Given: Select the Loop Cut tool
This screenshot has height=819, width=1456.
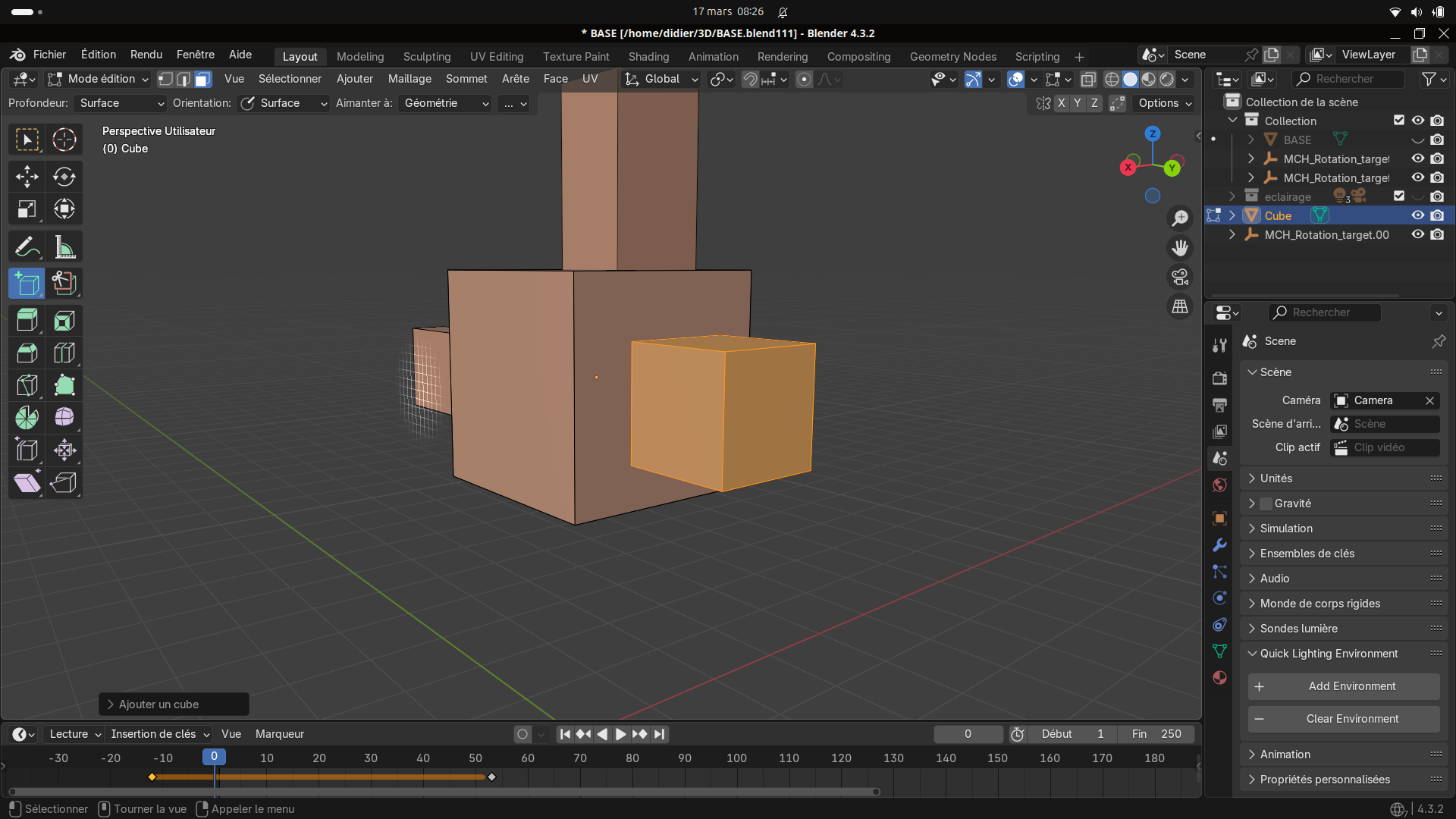Looking at the screenshot, I should tap(64, 353).
